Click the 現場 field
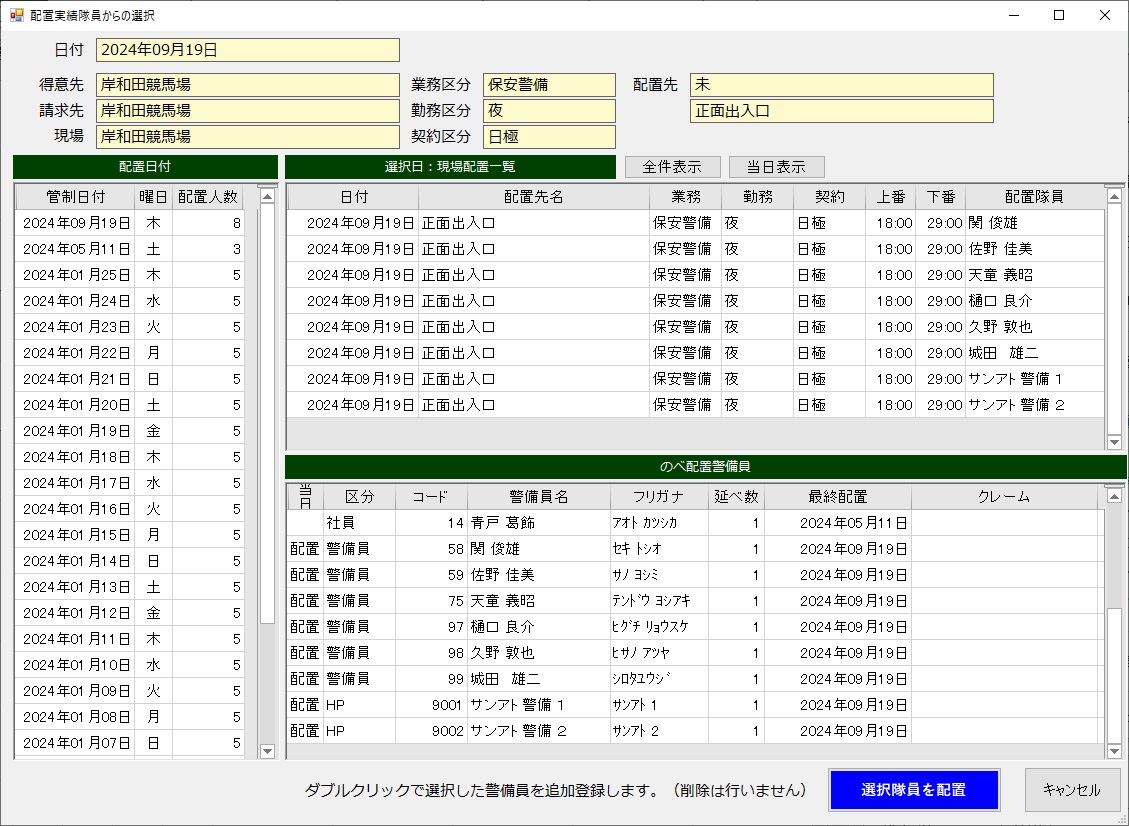The width and height of the screenshot is (1129, 826). point(248,137)
